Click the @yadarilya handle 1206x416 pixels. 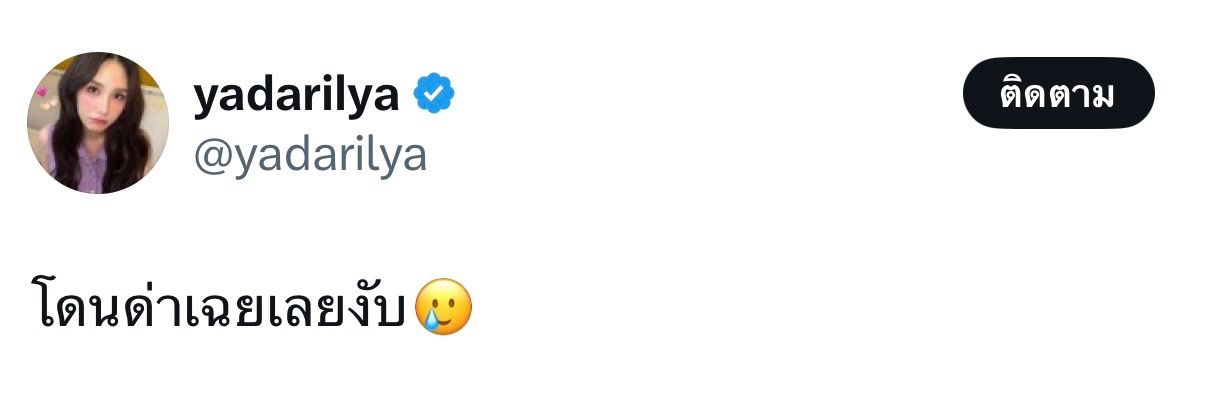(x=310, y=155)
